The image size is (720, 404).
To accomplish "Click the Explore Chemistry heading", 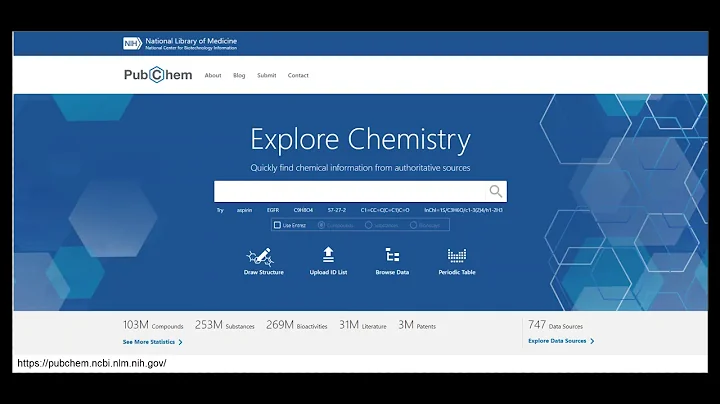I will tap(360, 140).
